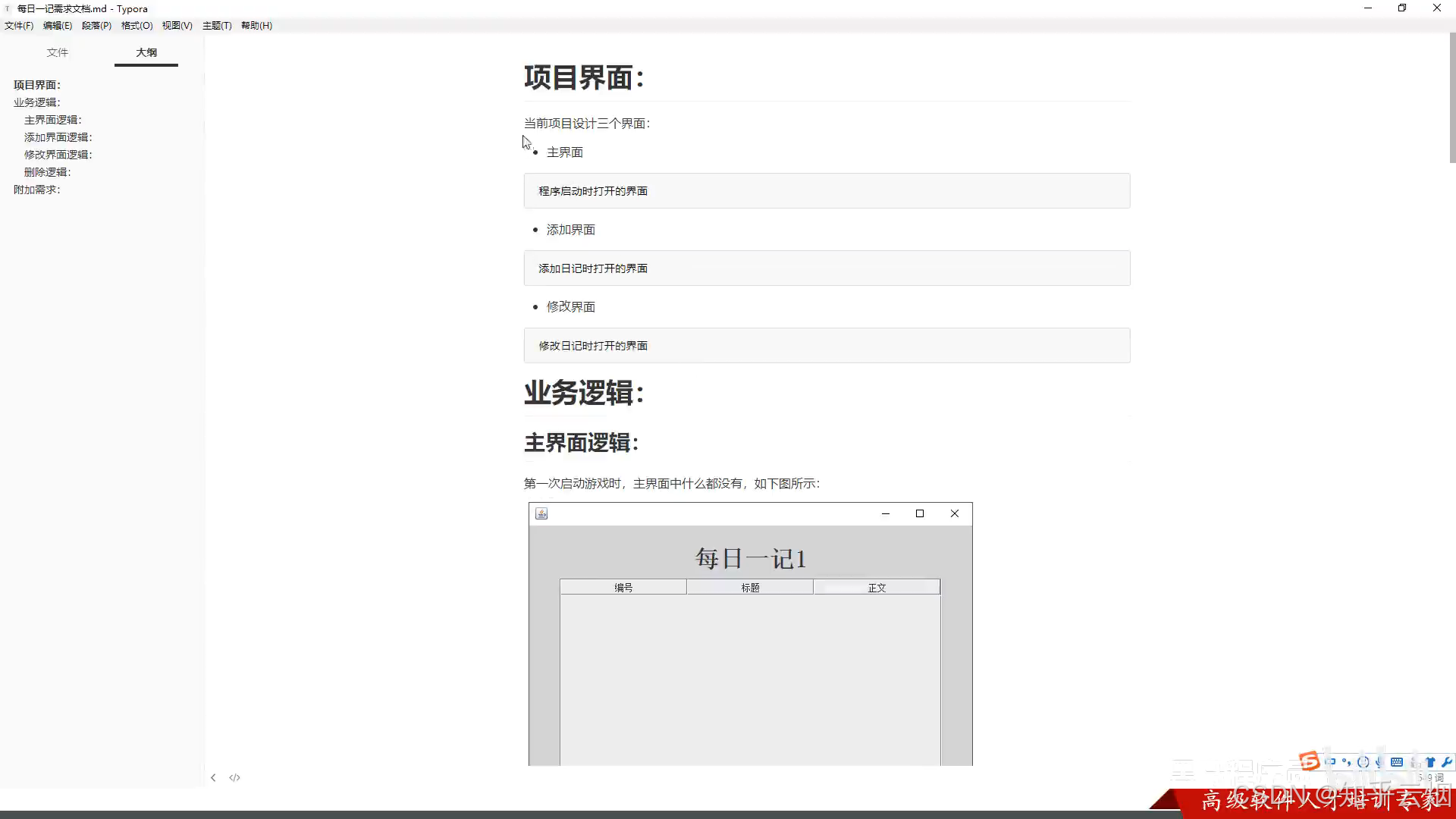Select the 大纲 outline tab
Screen dimensions: 1456x819
pos(146,52)
